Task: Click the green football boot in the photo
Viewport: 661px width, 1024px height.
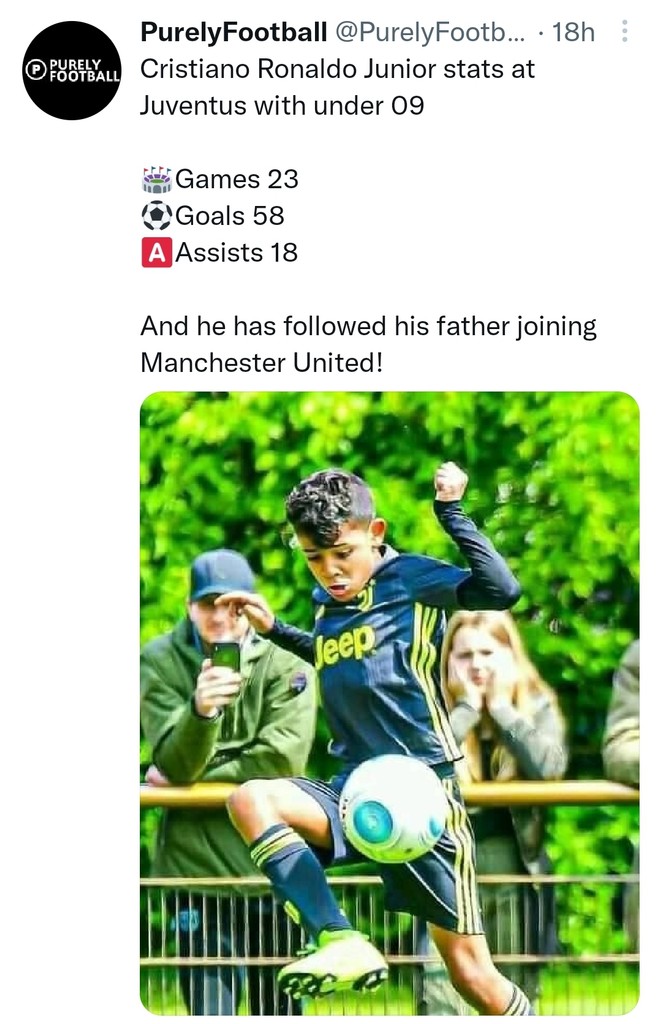Action: (x=333, y=967)
